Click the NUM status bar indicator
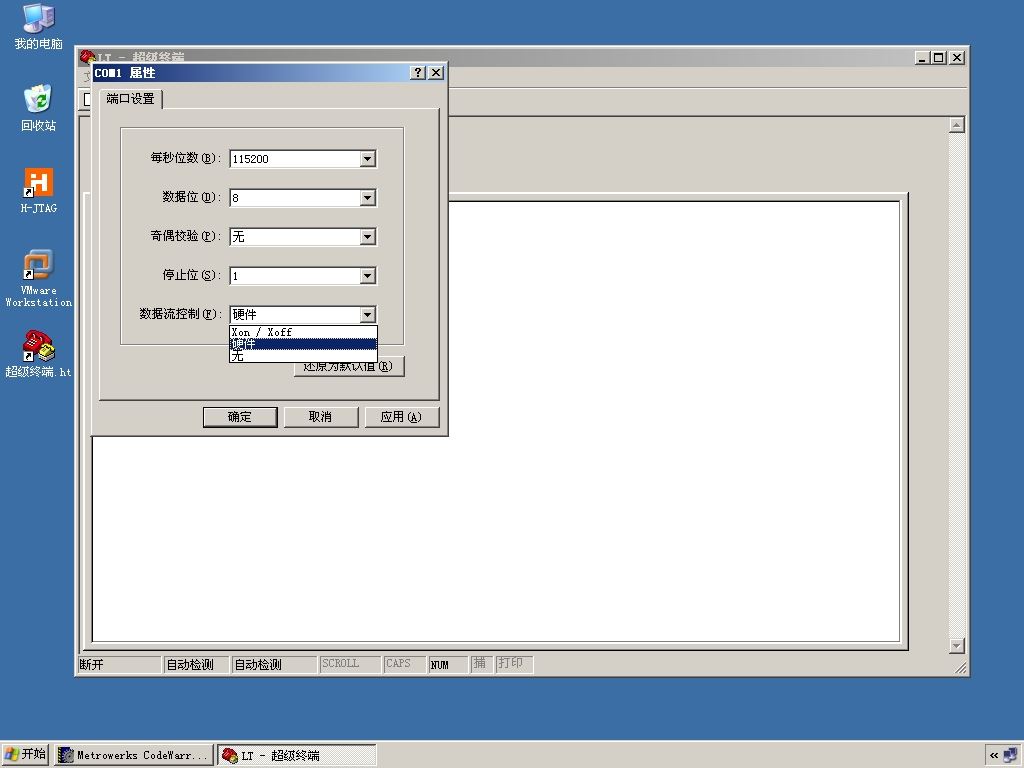 coord(447,664)
